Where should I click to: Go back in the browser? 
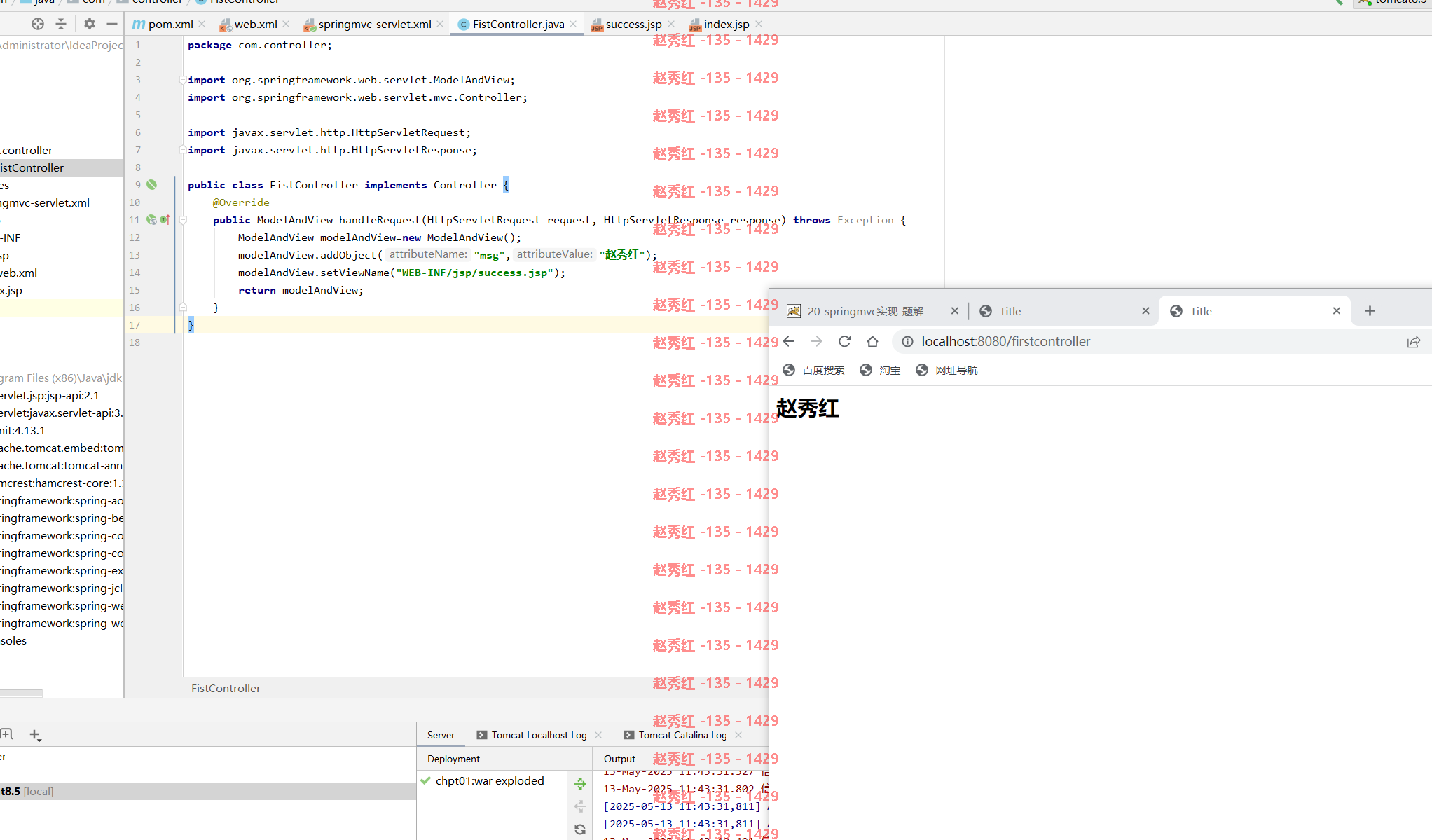[x=789, y=342]
